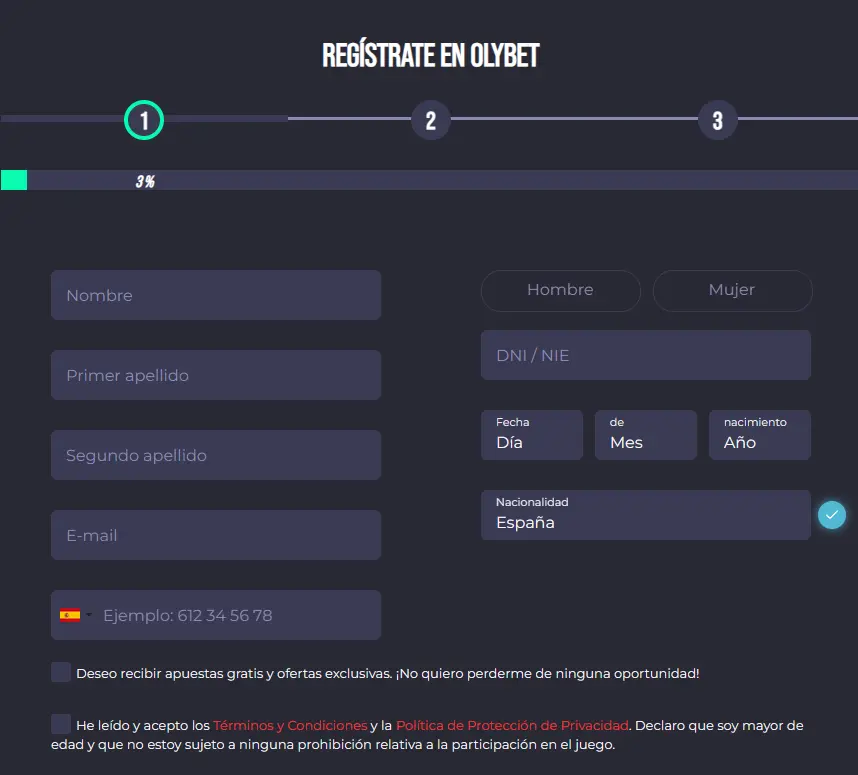Click the step 1 circle indicator

[144, 120]
